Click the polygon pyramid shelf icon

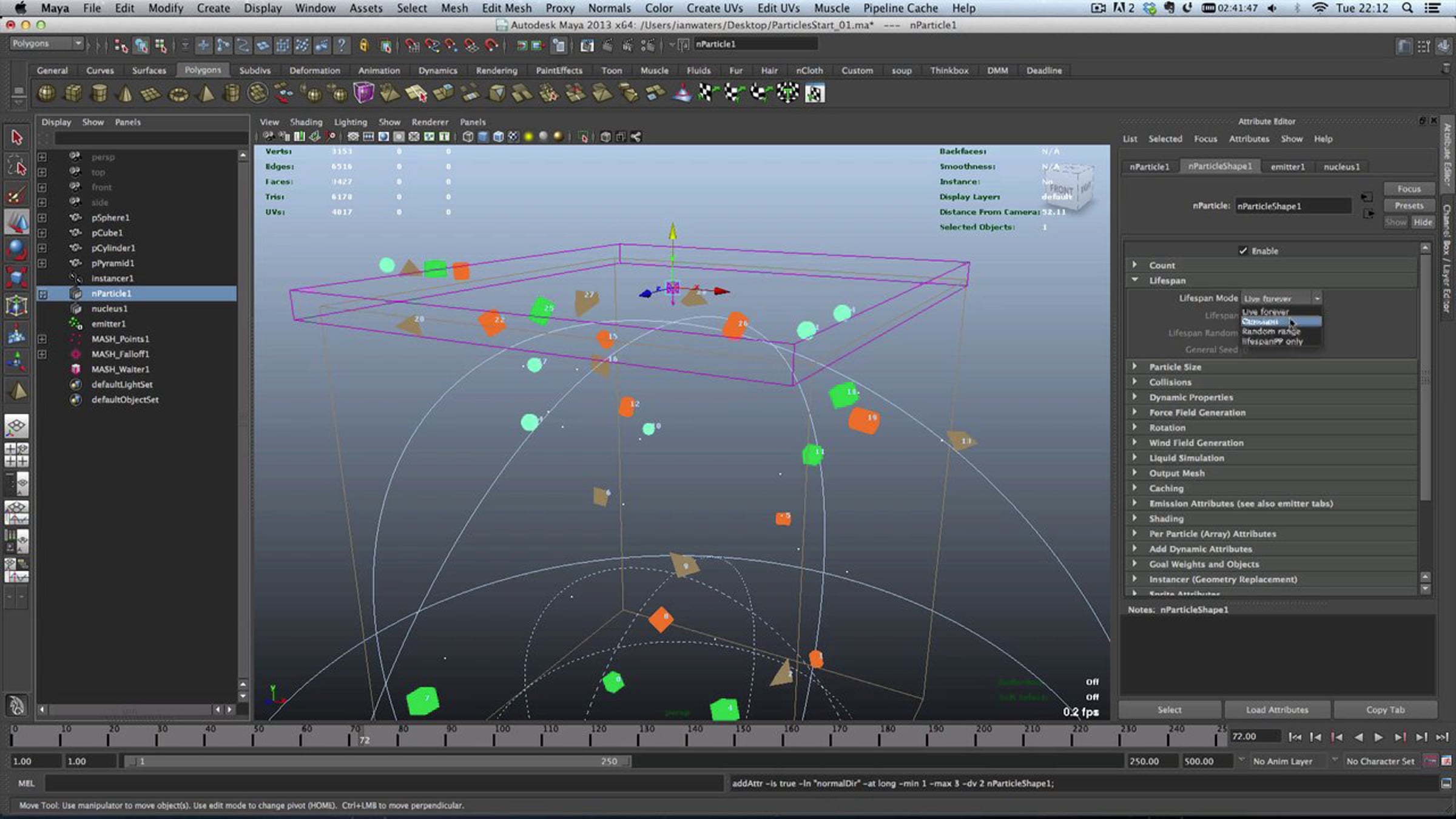point(206,93)
